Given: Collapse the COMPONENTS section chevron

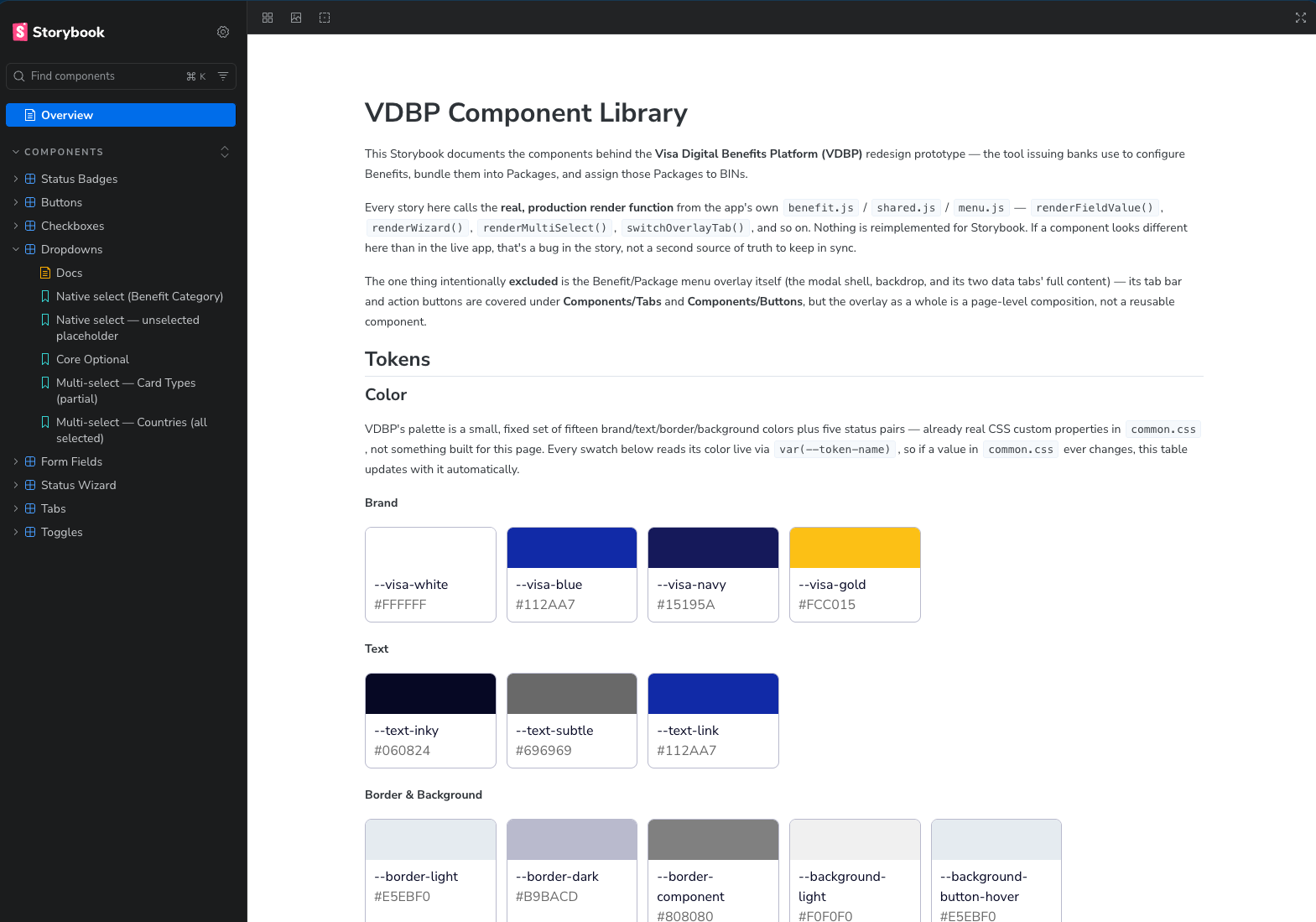Looking at the screenshot, I should point(16,152).
